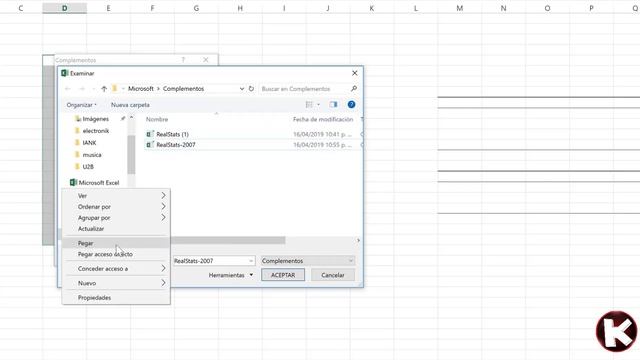This screenshot has width=640, height=360.
Task: Click Microsoft in the address breadcrumb
Action: click(141, 89)
